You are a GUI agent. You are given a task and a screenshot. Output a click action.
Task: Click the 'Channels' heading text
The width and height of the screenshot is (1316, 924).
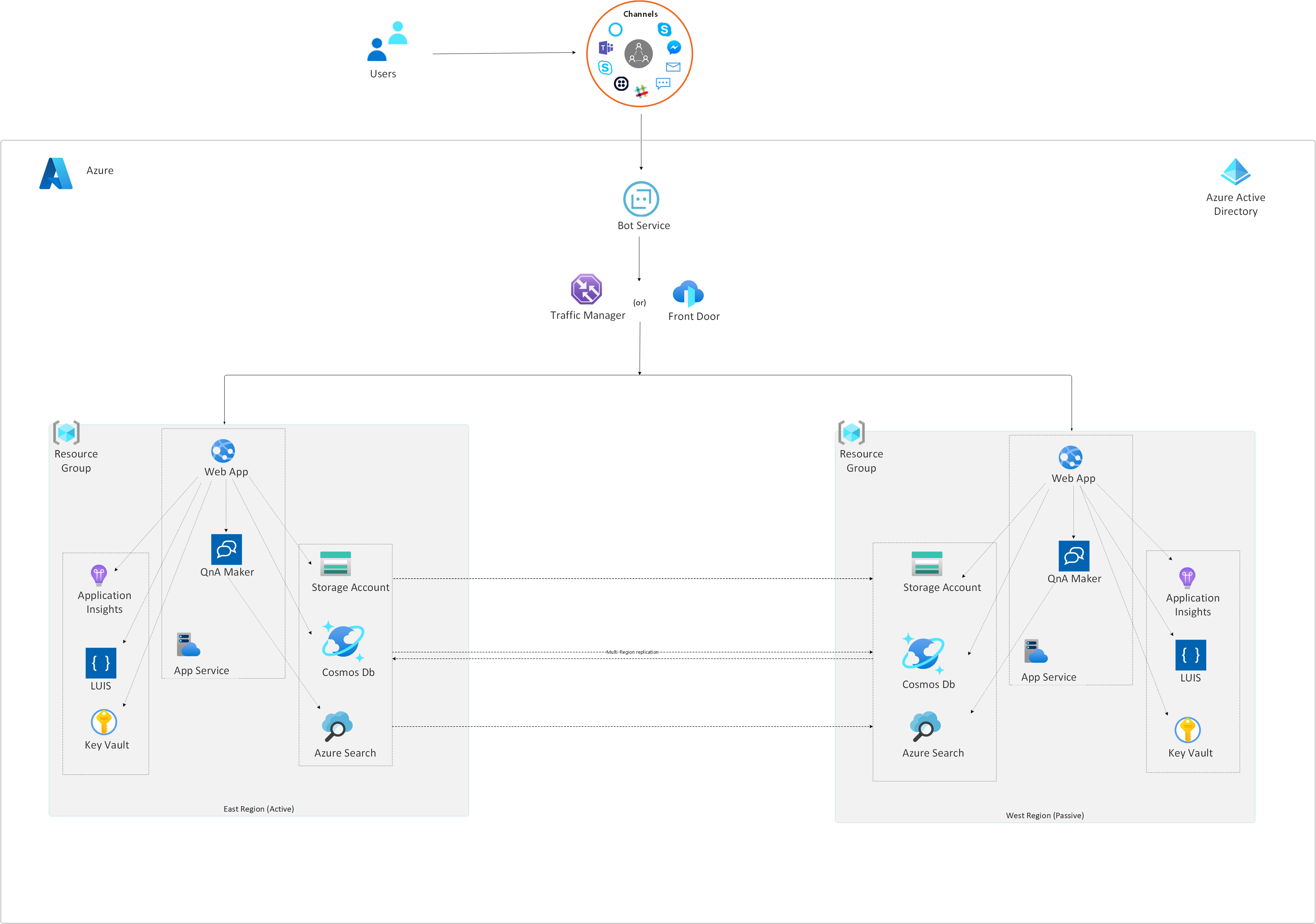[640, 14]
